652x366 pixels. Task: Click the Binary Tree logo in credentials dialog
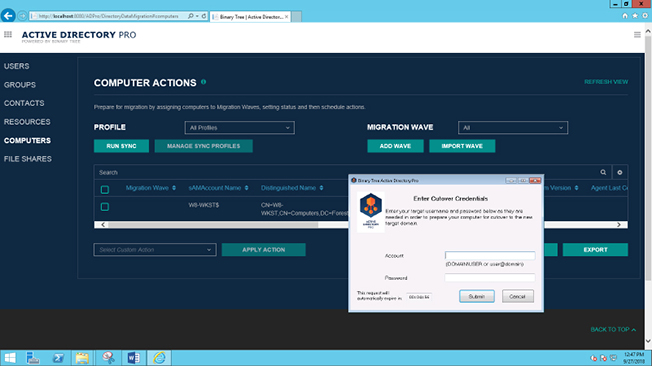point(370,212)
